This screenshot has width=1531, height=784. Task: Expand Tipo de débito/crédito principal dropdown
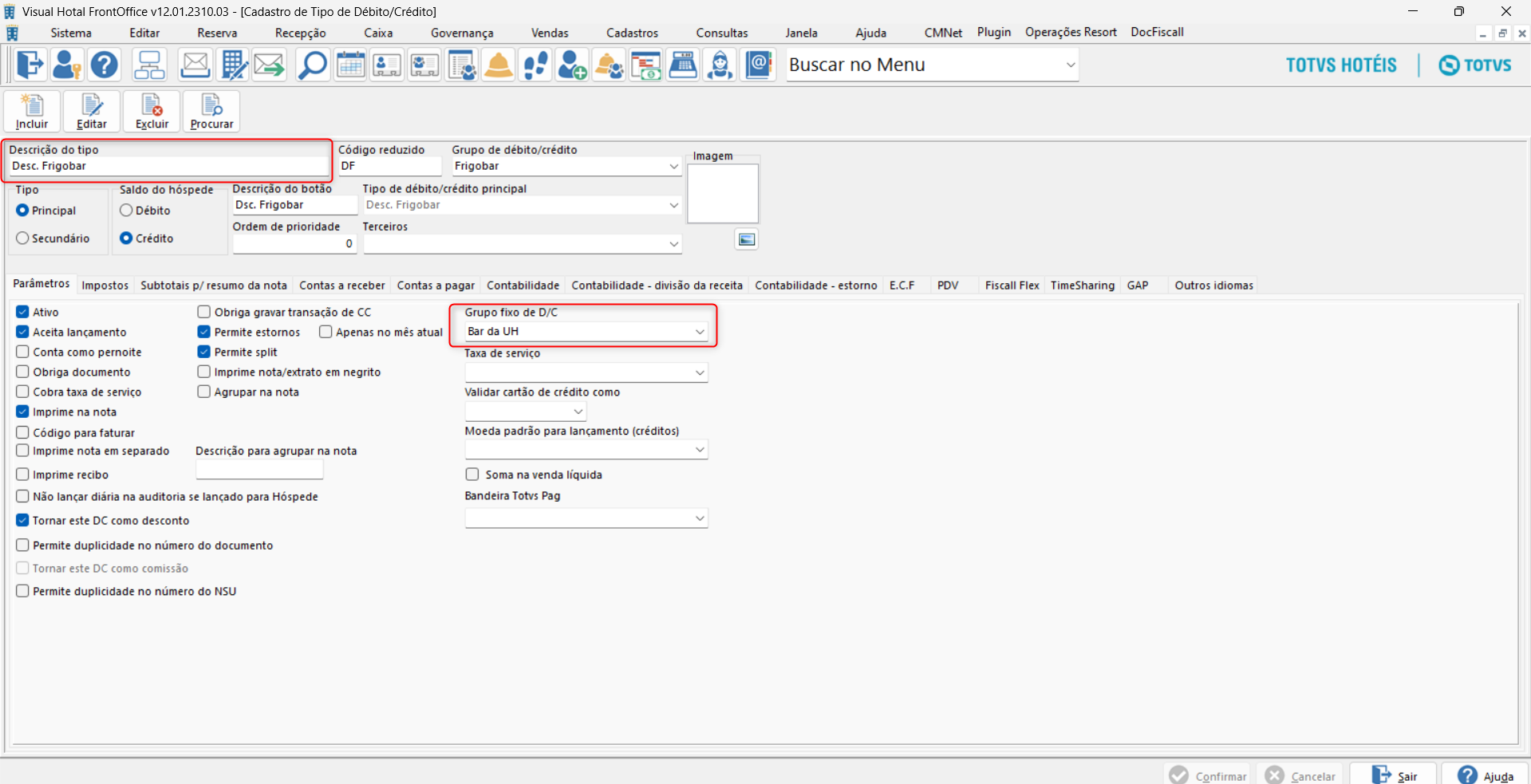674,205
